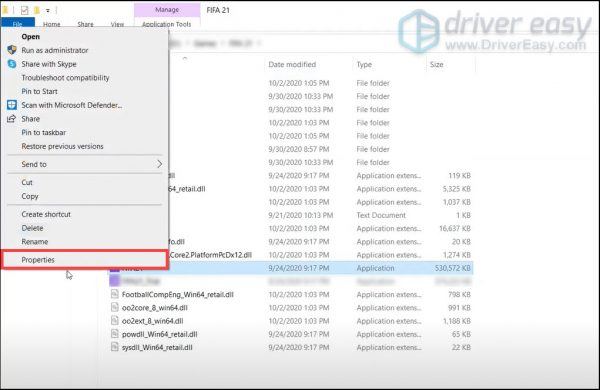Choose Restore previous versions
The width and height of the screenshot is (600, 390).
point(62,146)
